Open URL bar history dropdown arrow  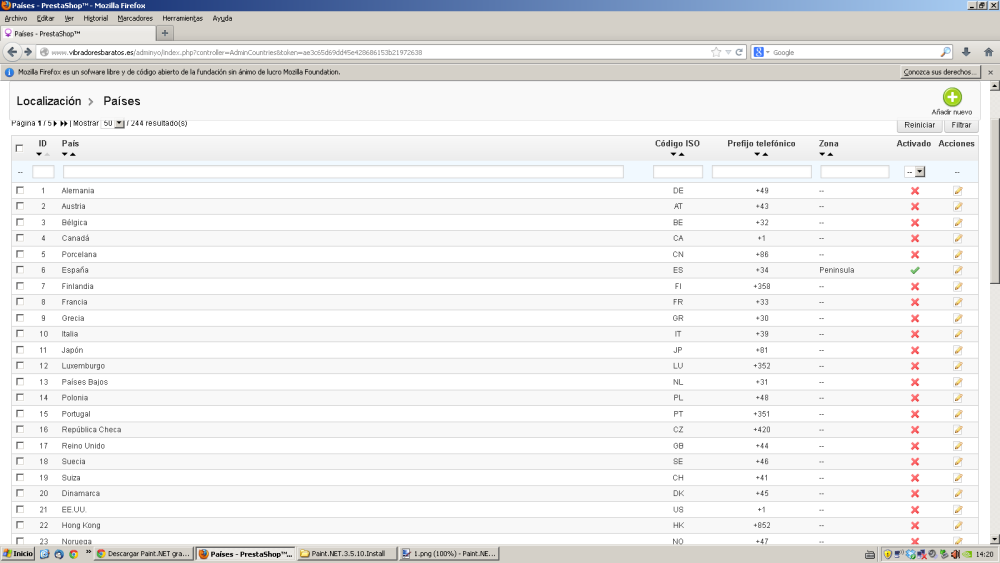pos(728,52)
